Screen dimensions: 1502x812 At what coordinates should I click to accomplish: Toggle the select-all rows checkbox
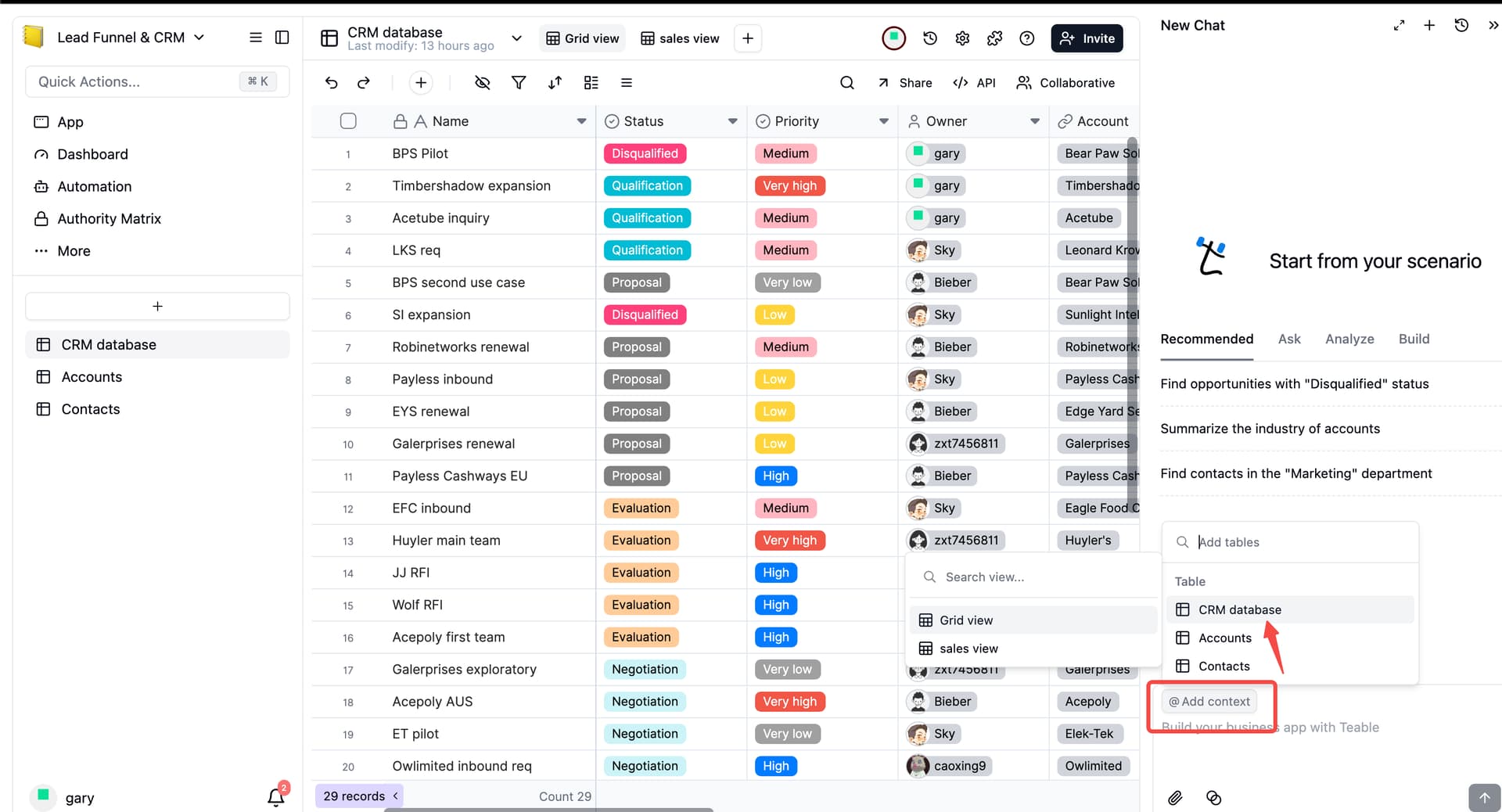(348, 121)
